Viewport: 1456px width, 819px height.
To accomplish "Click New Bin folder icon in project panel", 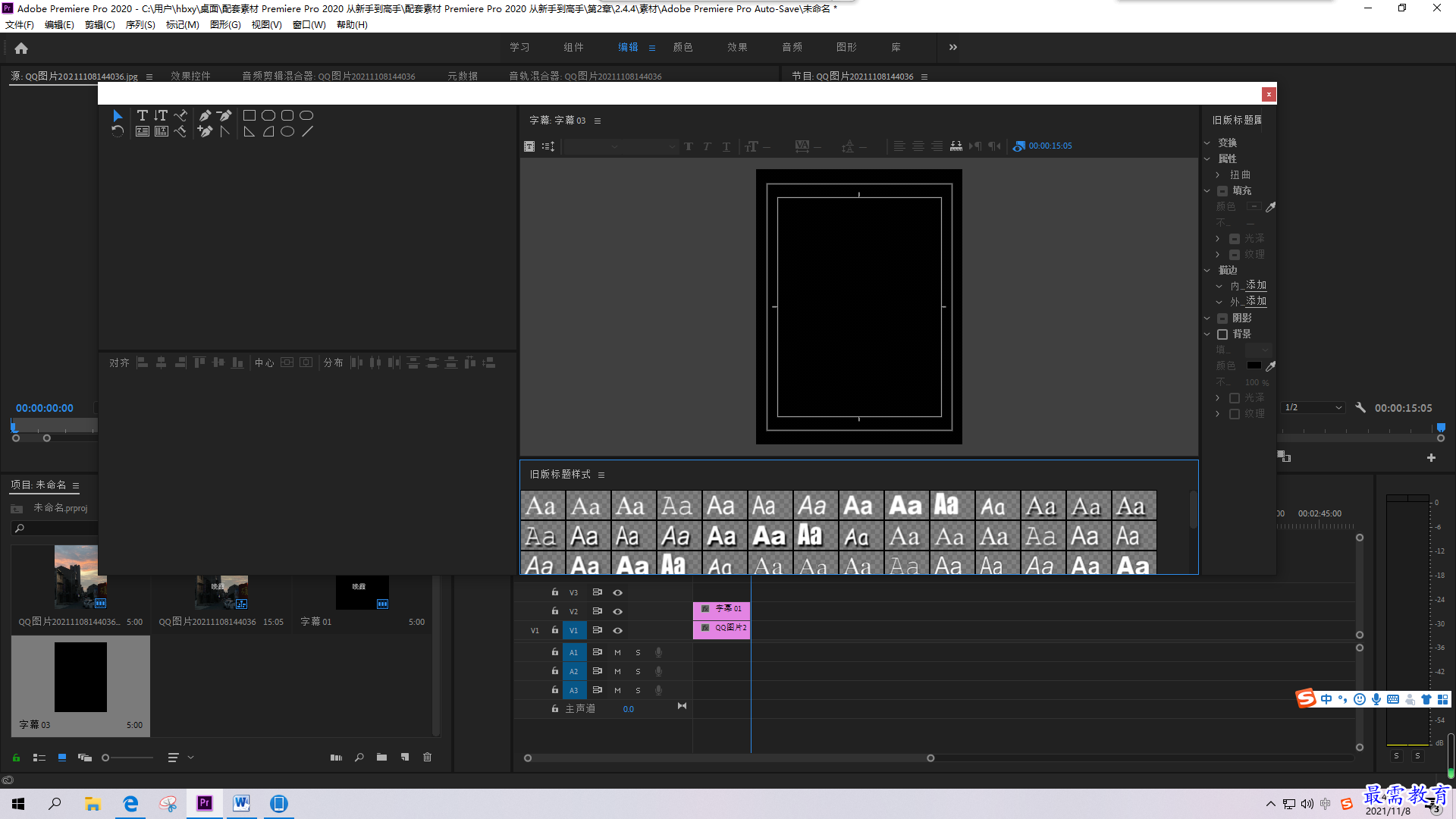I will coord(381,757).
